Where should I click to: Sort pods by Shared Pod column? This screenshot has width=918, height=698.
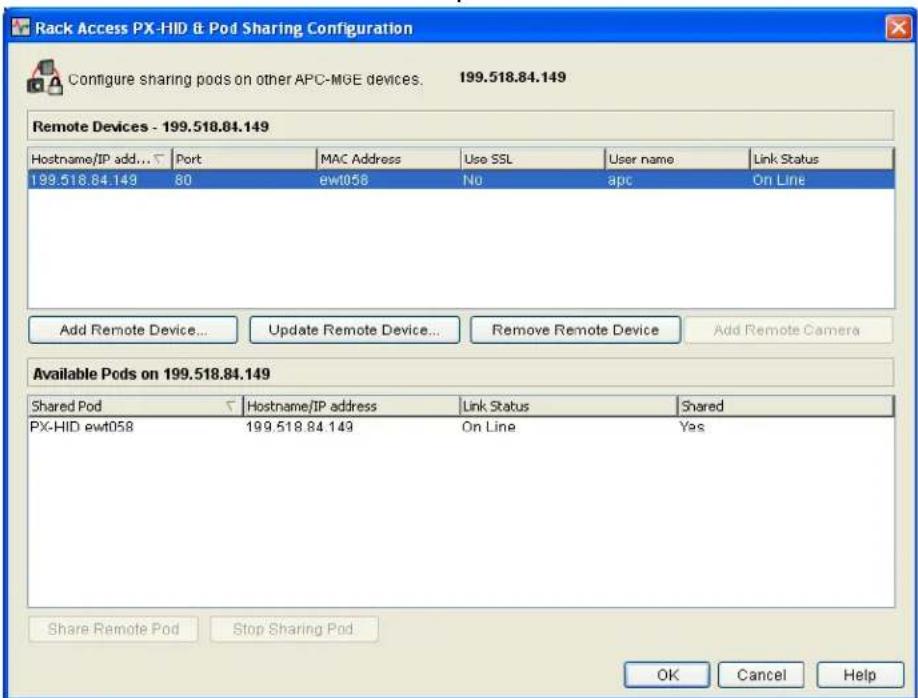(135, 406)
